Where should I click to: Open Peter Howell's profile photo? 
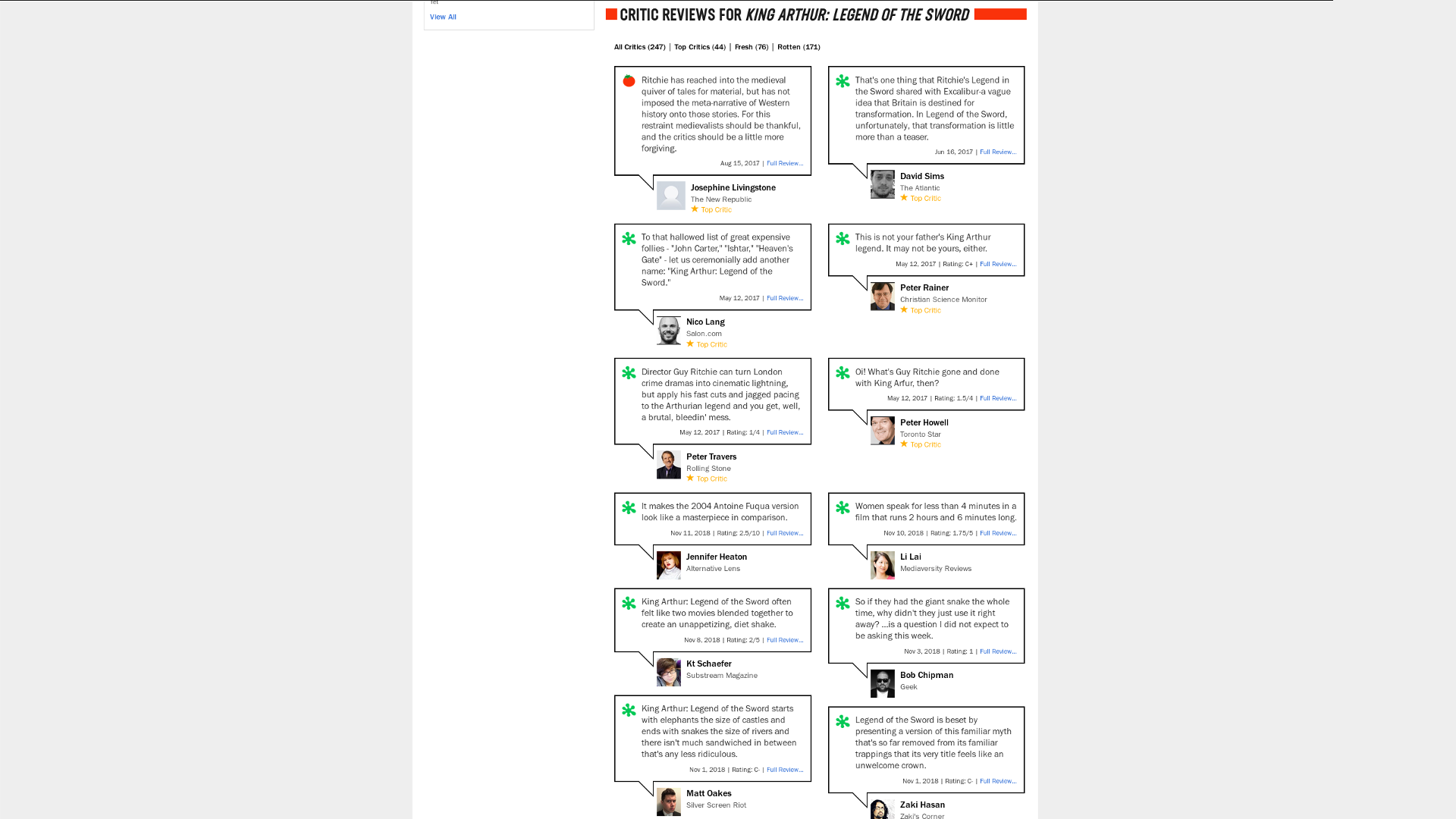click(x=883, y=431)
